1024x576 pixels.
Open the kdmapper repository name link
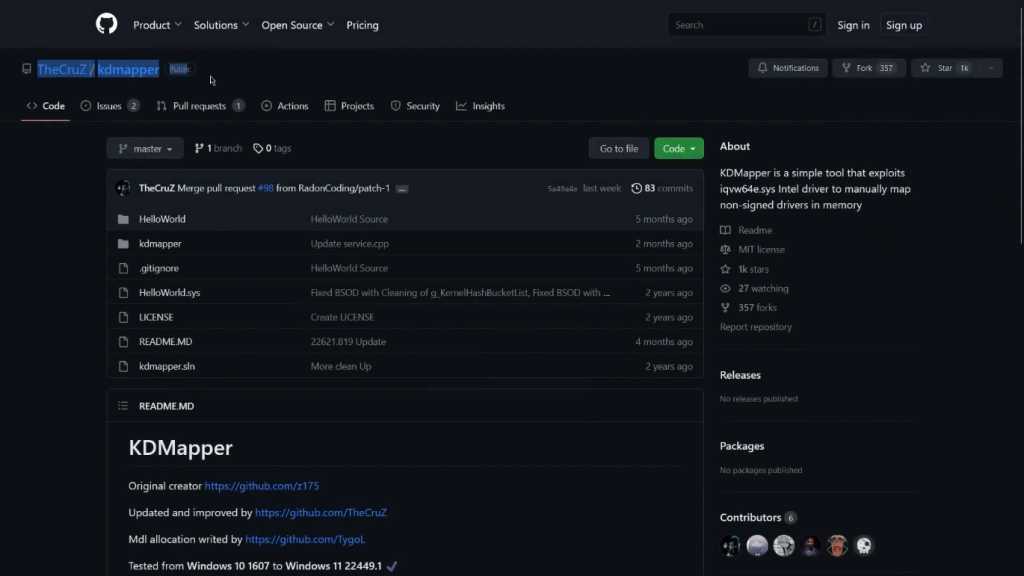[x=128, y=69]
